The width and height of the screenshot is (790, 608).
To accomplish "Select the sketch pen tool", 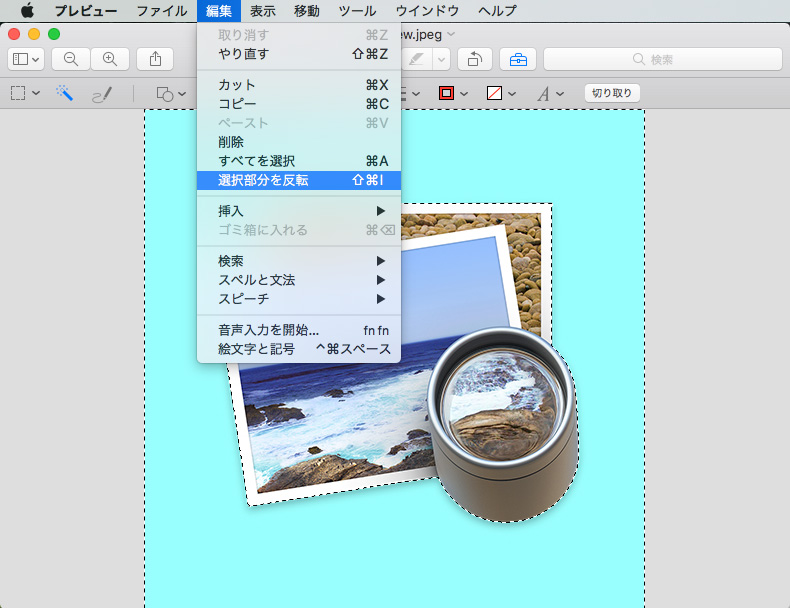I will pyautogui.click(x=102, y=94).
